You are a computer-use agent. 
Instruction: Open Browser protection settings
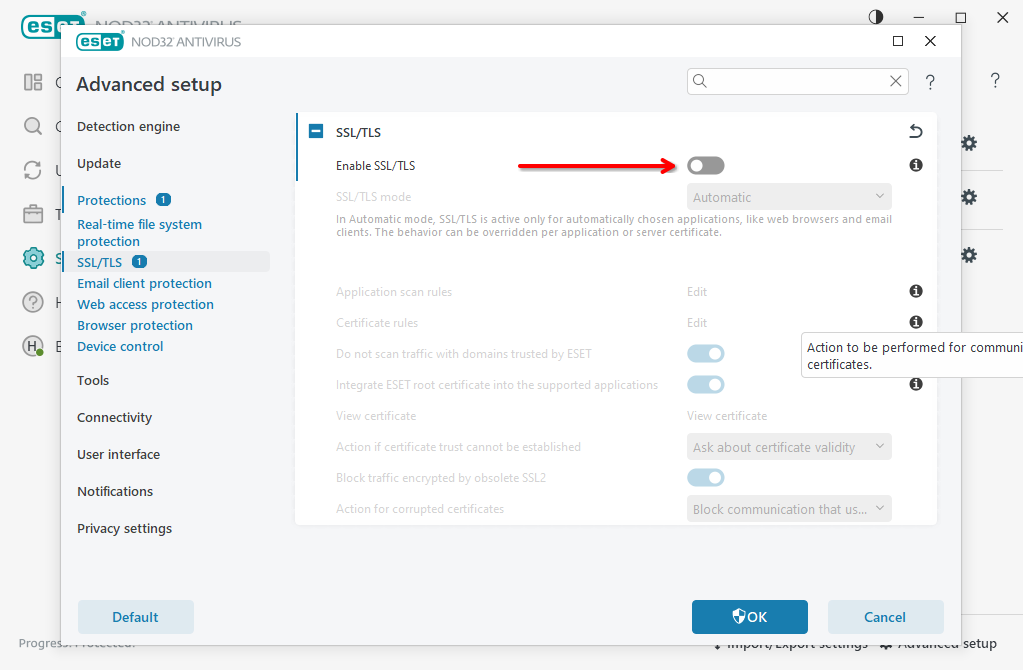pyautogui.click(x=135, y=325)
